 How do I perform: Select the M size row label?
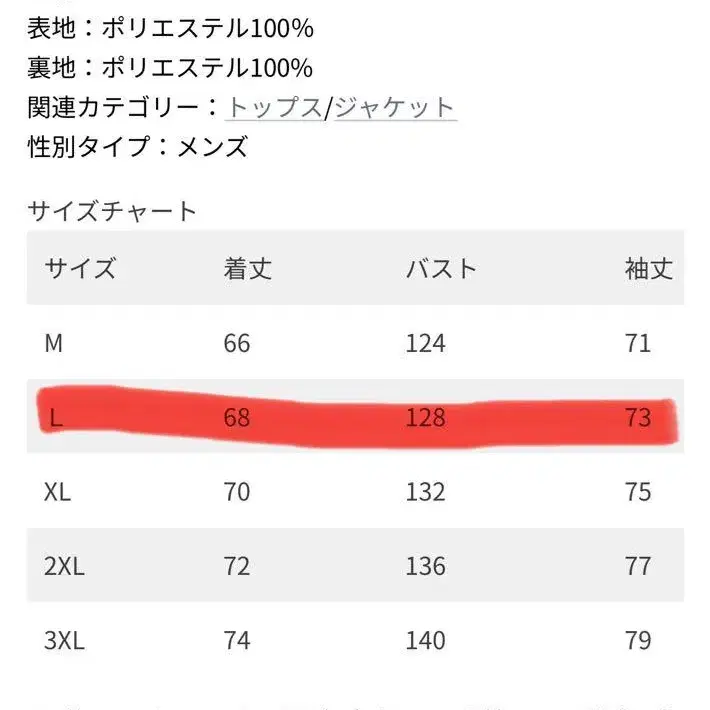pos(54,343)
